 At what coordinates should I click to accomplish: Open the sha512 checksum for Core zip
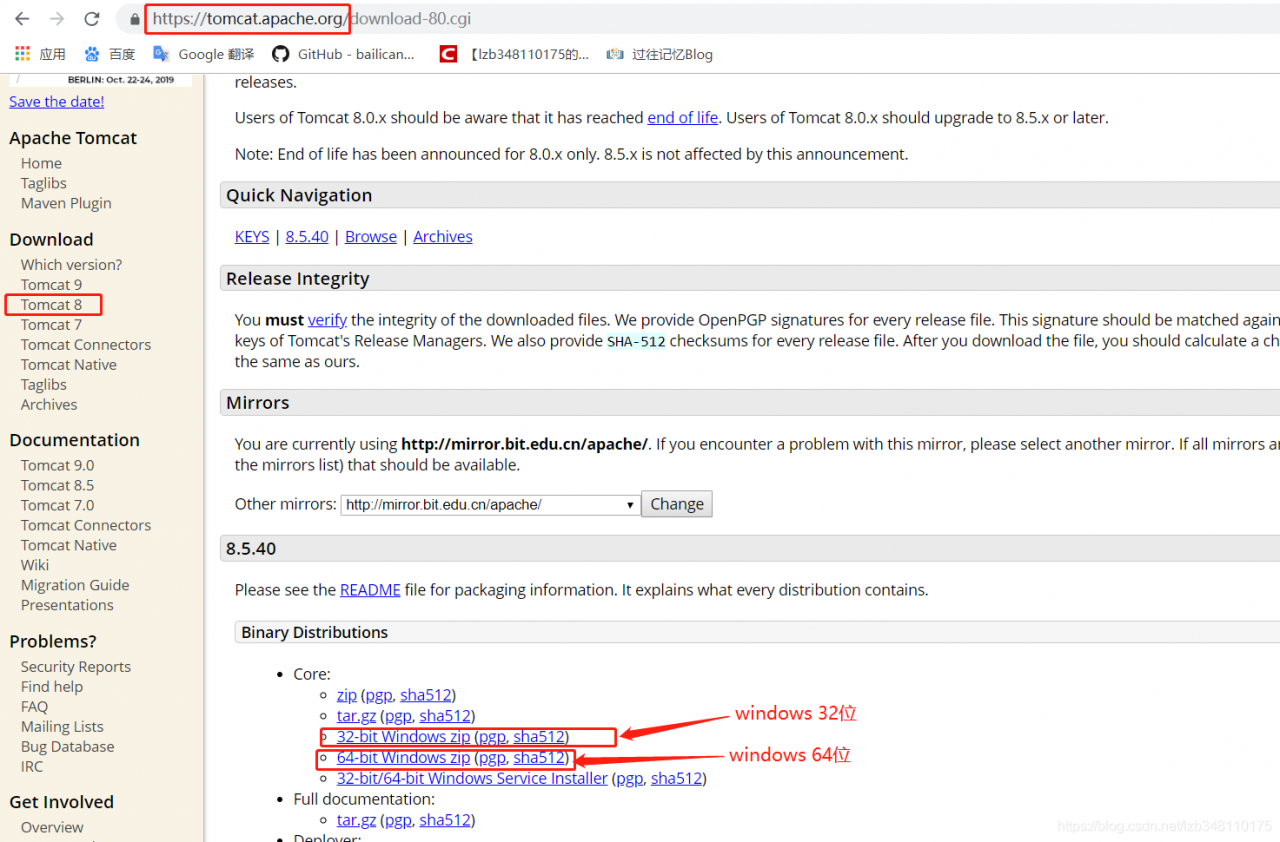pyautogui.click(x=426, y=694)
